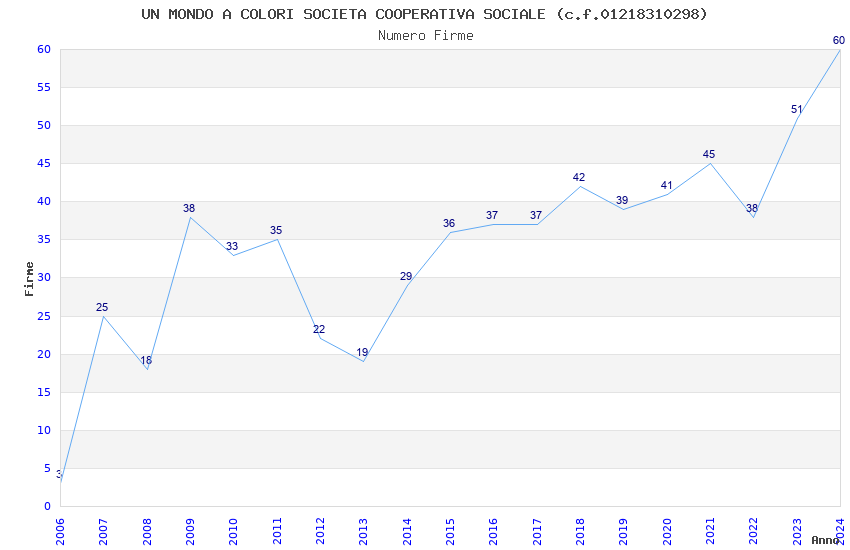
Task: Click the 2023 data label showing 51
Action: [x=796, y=109]
